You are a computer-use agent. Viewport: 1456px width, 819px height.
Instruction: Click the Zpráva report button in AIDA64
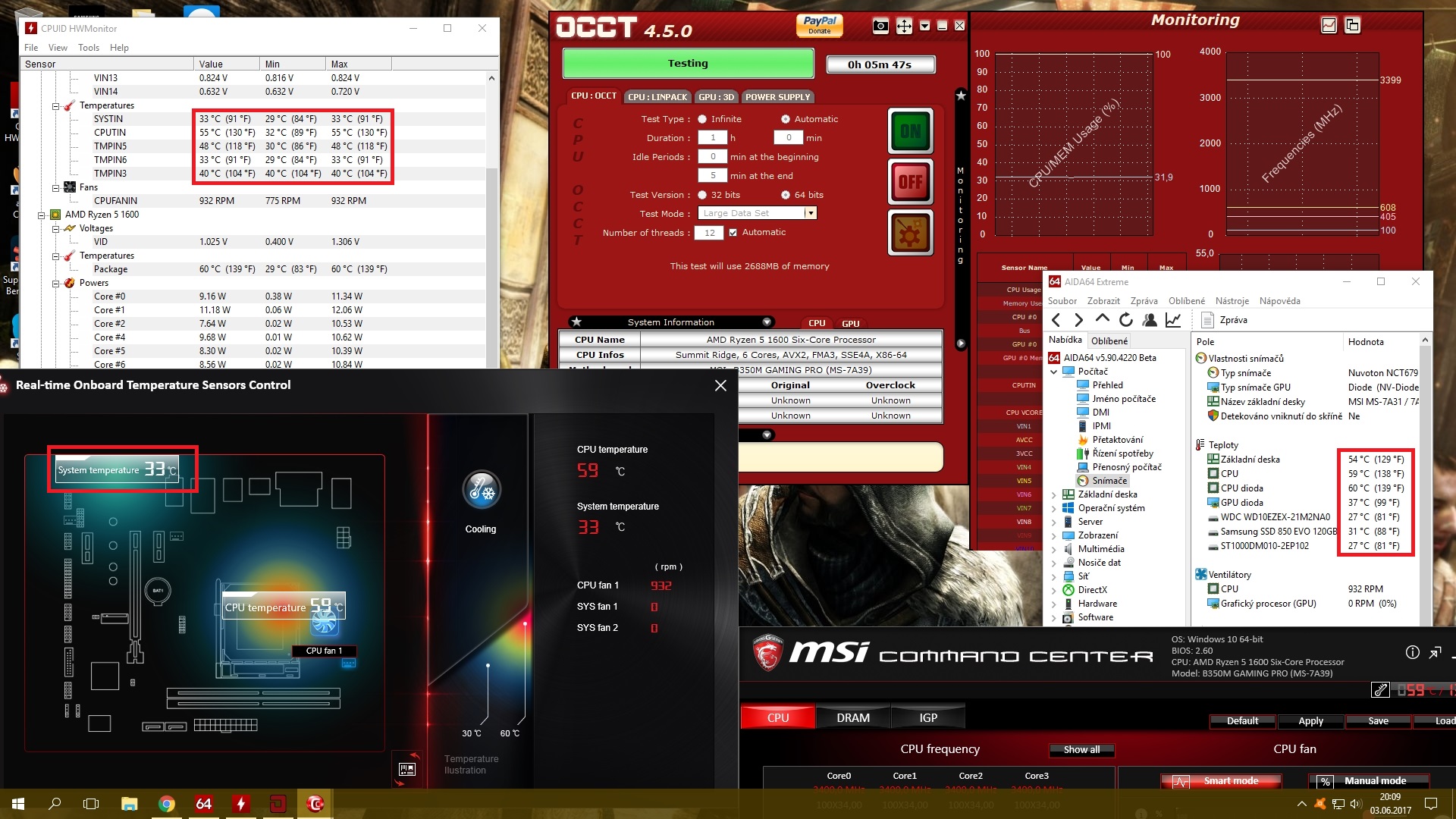[x=1224, y=320]
